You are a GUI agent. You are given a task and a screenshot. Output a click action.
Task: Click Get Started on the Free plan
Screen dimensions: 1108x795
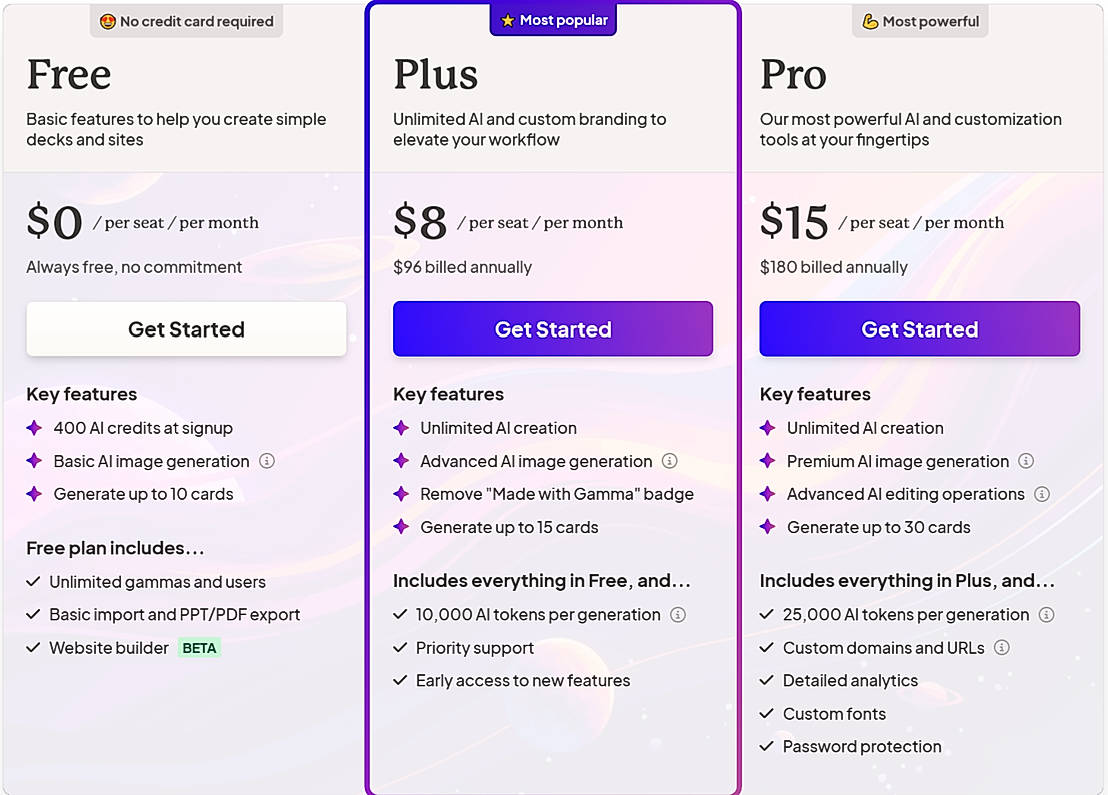point(186,329)
